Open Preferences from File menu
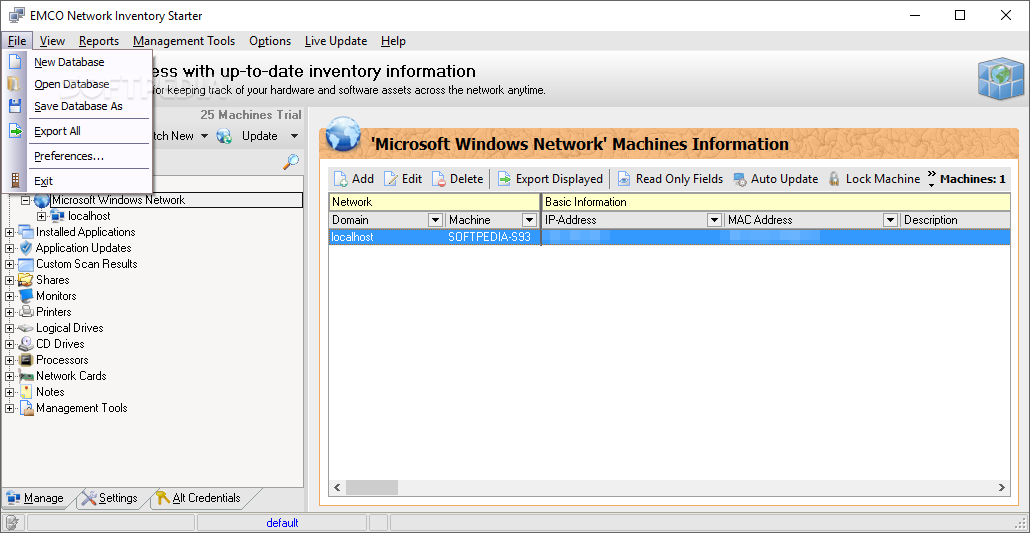This screenshot has width=1030, height=533. (78, 156)
